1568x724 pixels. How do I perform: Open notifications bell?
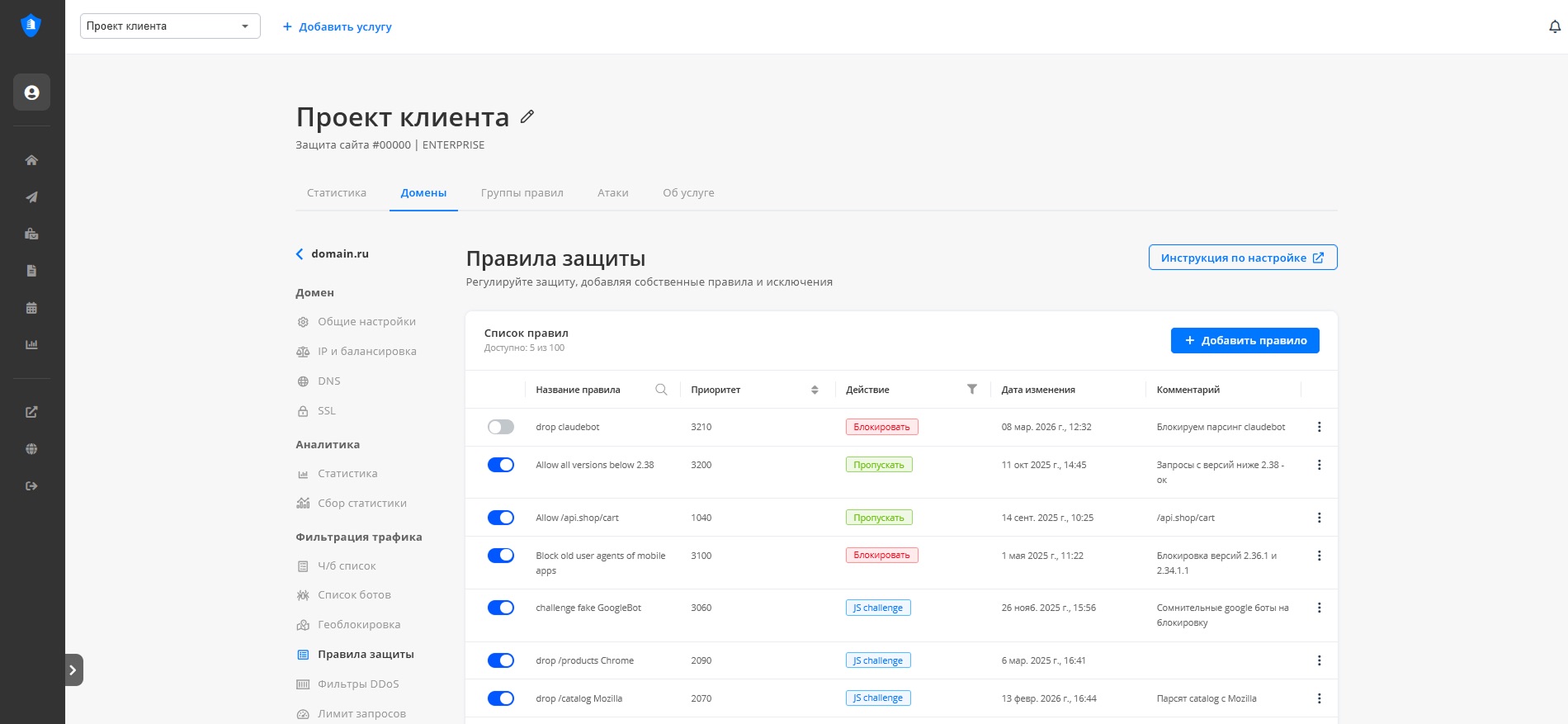tap(1555, 26)
